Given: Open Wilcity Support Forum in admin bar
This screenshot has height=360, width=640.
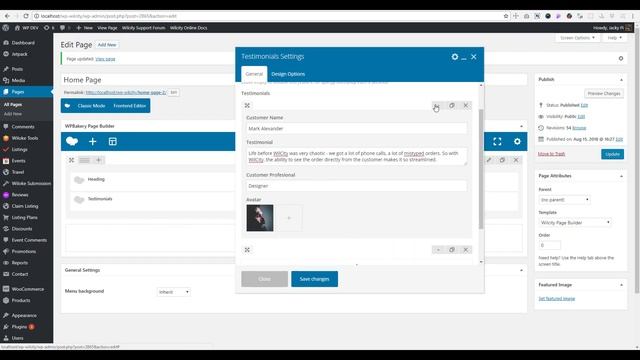Looking at the screenshot, I should 144,28.
